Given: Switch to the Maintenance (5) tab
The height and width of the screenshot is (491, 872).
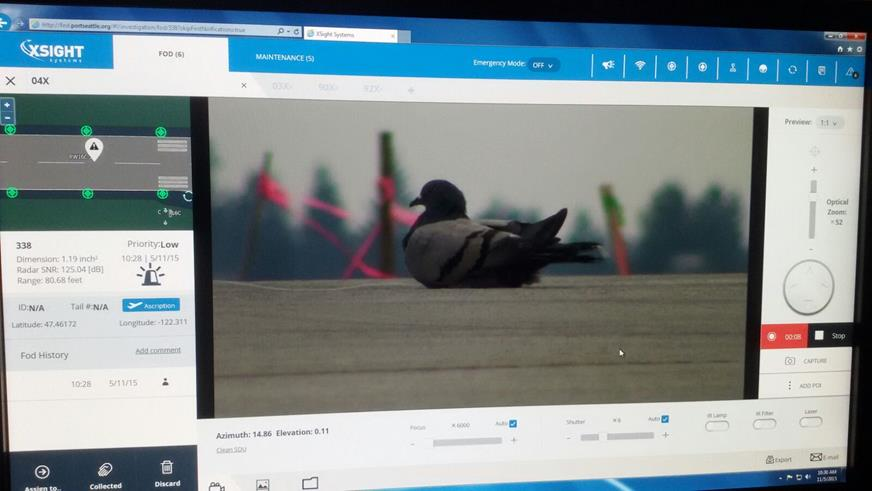Looking at the screenshot, I should pos(285,58).
